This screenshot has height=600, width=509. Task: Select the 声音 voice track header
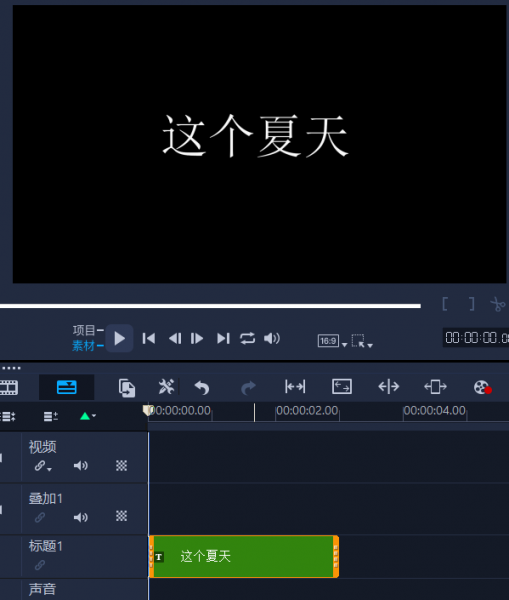(42, 589)
